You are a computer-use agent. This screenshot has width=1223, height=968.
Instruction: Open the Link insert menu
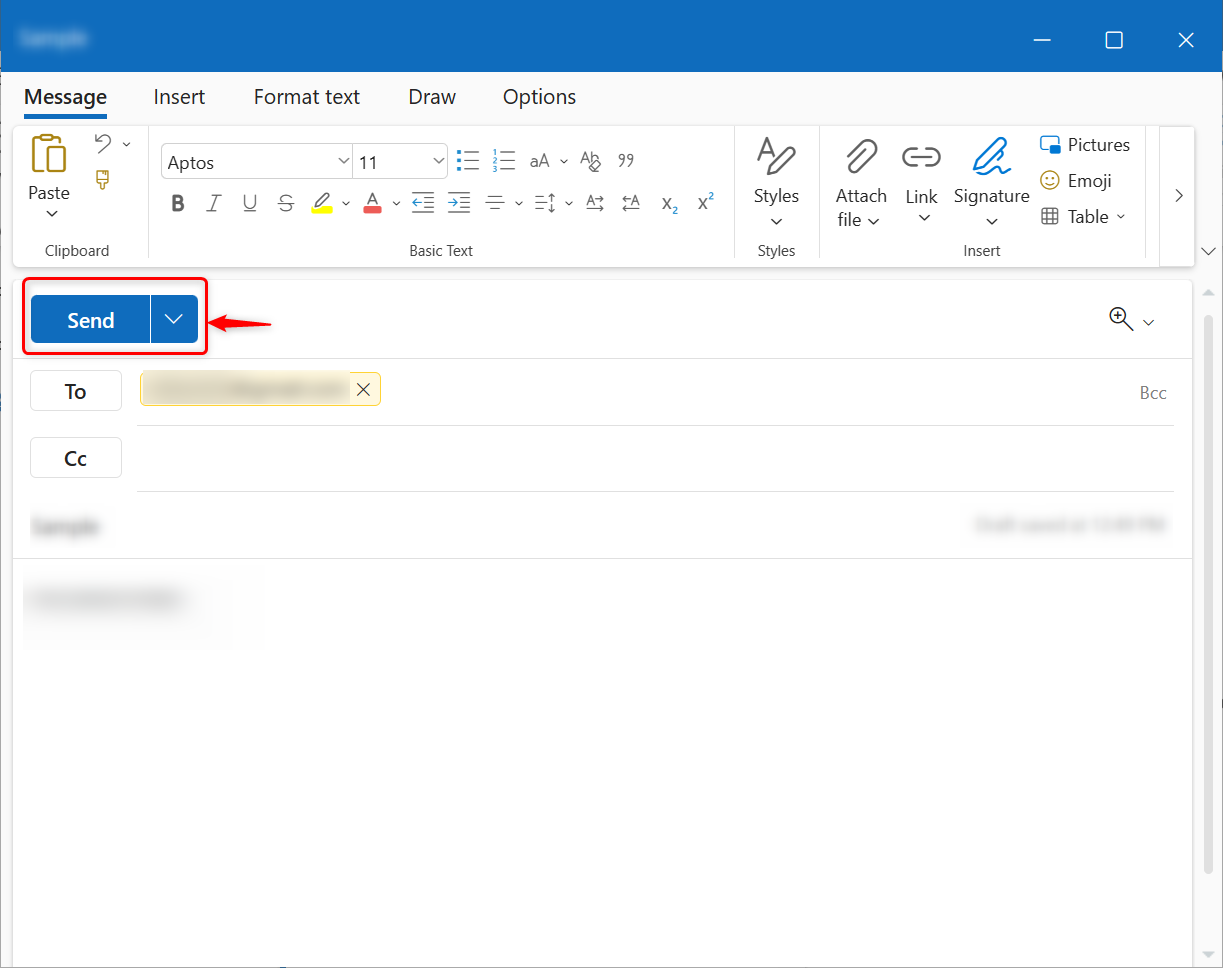tap(922, 183)
